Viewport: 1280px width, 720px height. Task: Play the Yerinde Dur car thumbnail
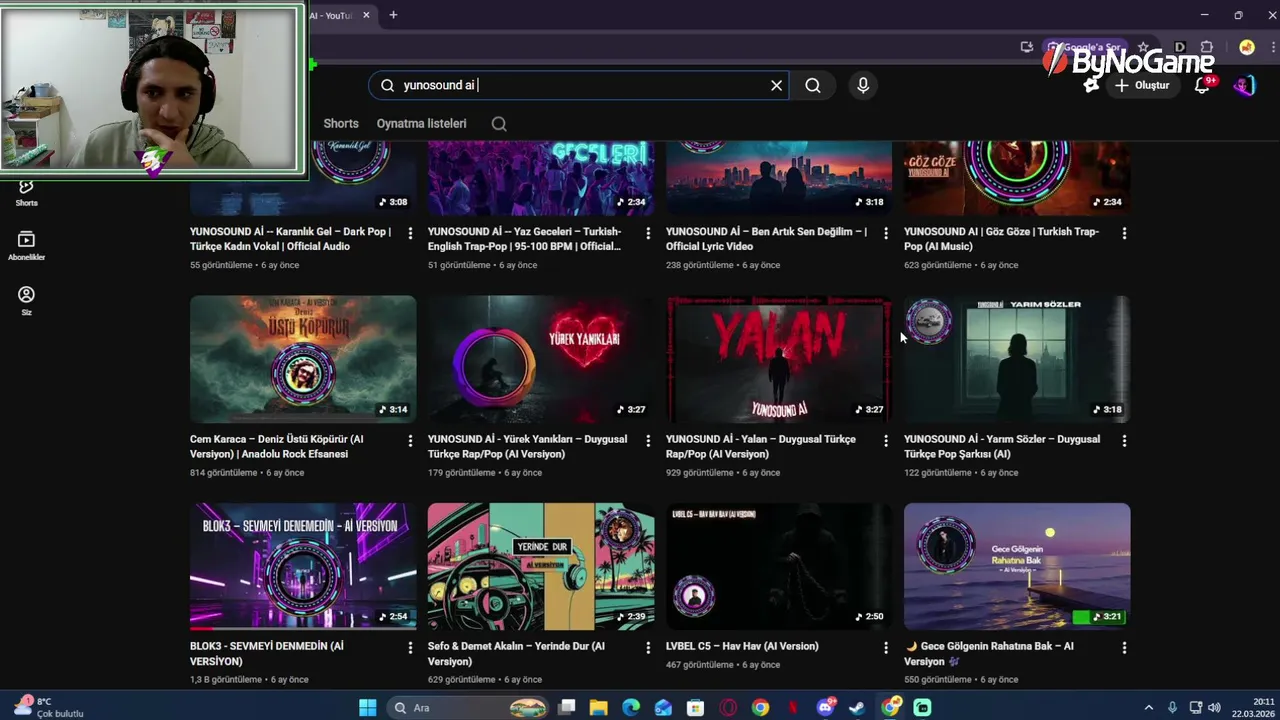(541, 566)
